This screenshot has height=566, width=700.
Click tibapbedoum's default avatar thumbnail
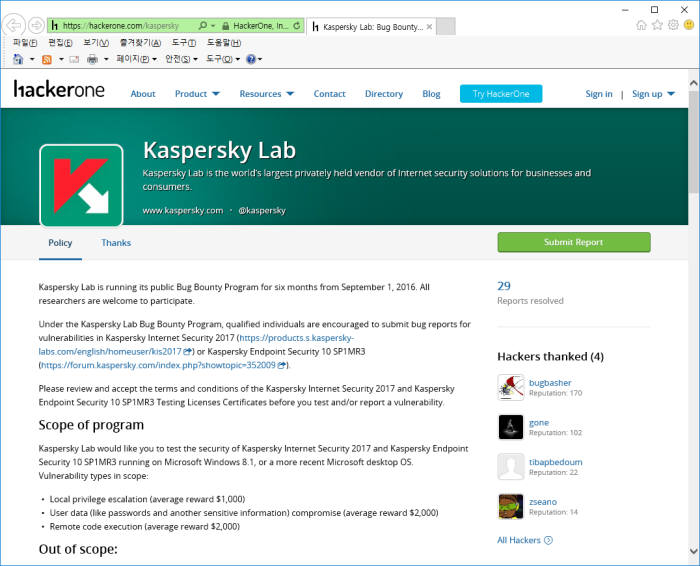[x=511, y=466]
